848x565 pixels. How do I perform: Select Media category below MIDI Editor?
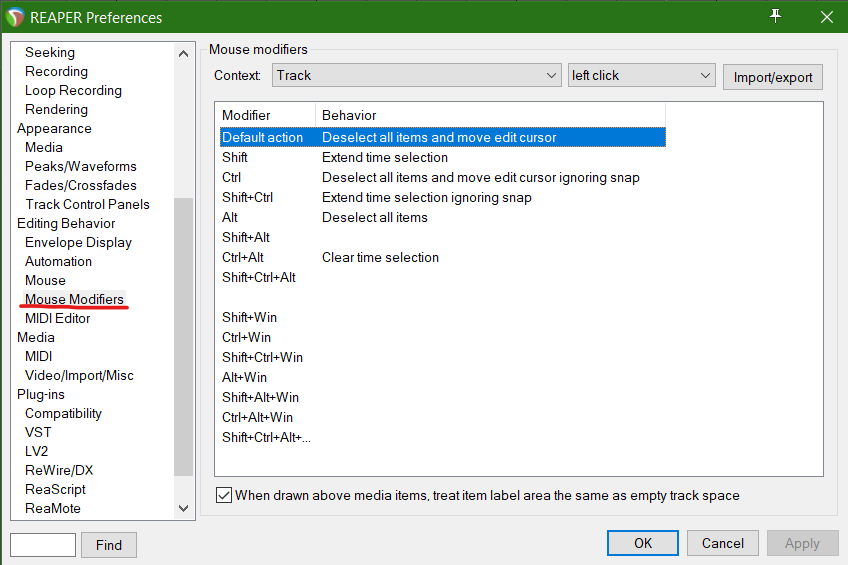point(36,337)
